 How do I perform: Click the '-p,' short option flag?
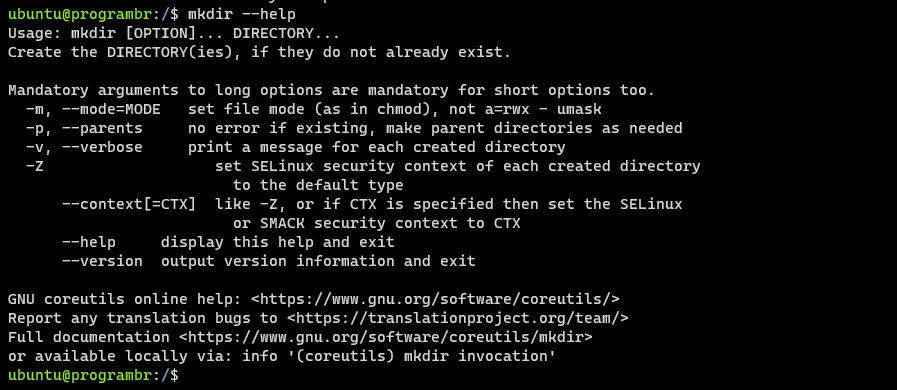pos(39,128)
